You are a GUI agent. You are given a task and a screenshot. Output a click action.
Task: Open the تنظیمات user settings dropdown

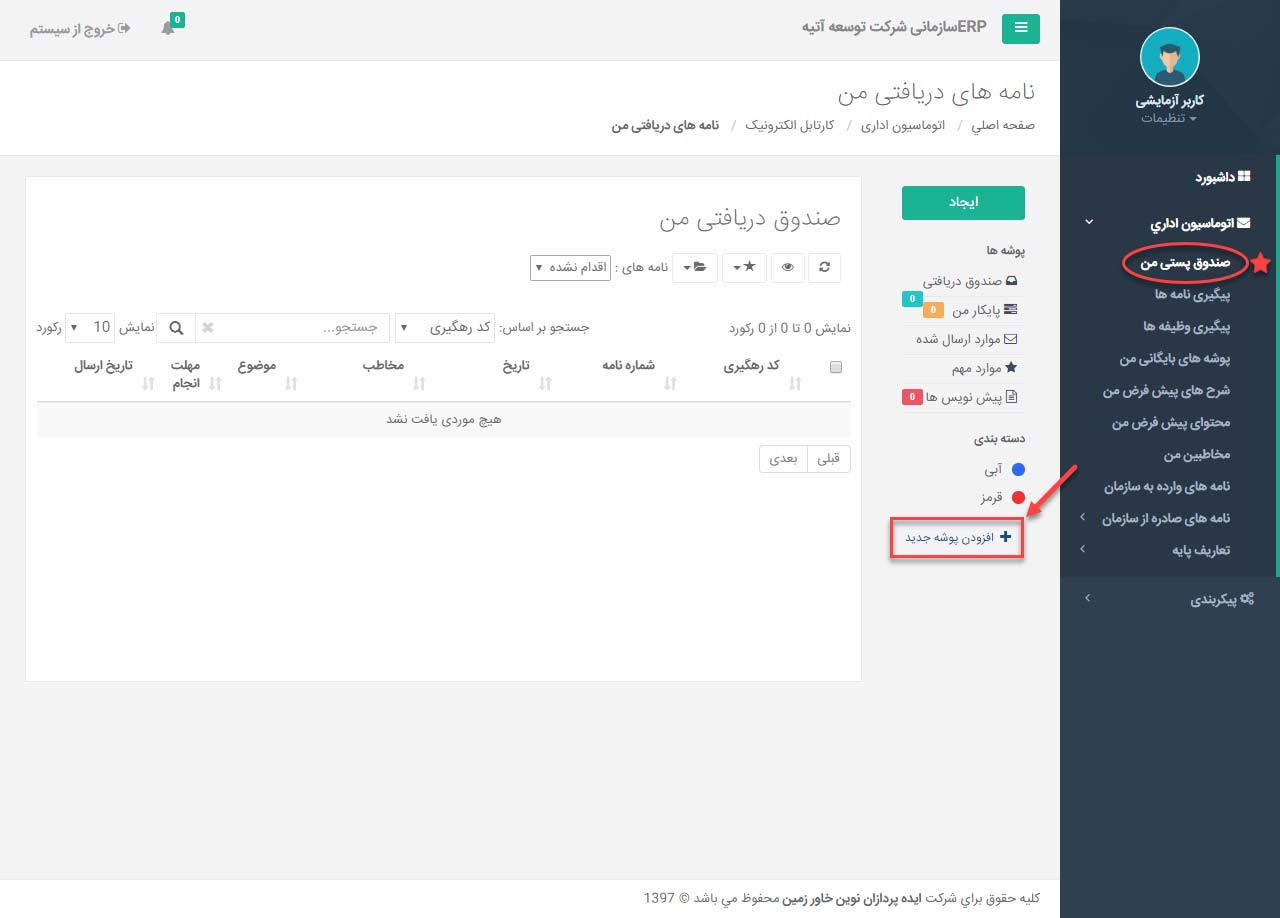tap(1169, 118)
